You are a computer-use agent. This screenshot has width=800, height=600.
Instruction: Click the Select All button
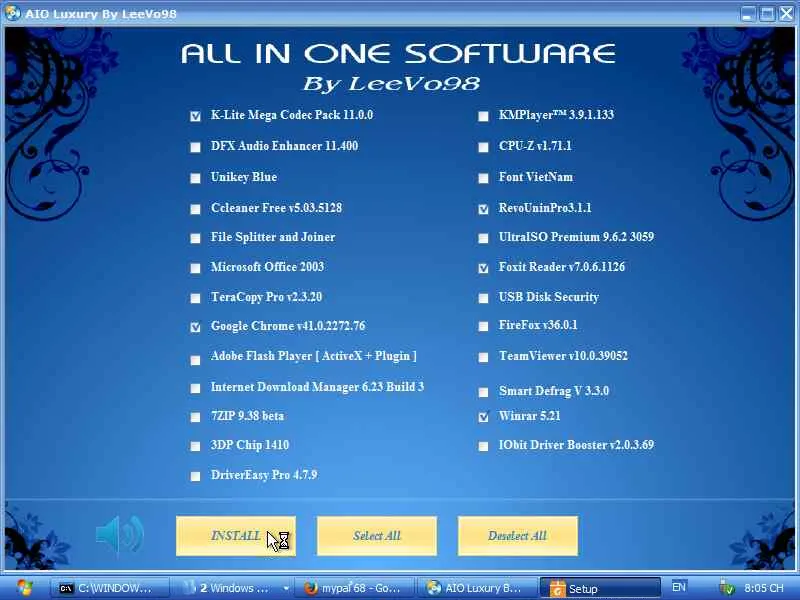377,536
